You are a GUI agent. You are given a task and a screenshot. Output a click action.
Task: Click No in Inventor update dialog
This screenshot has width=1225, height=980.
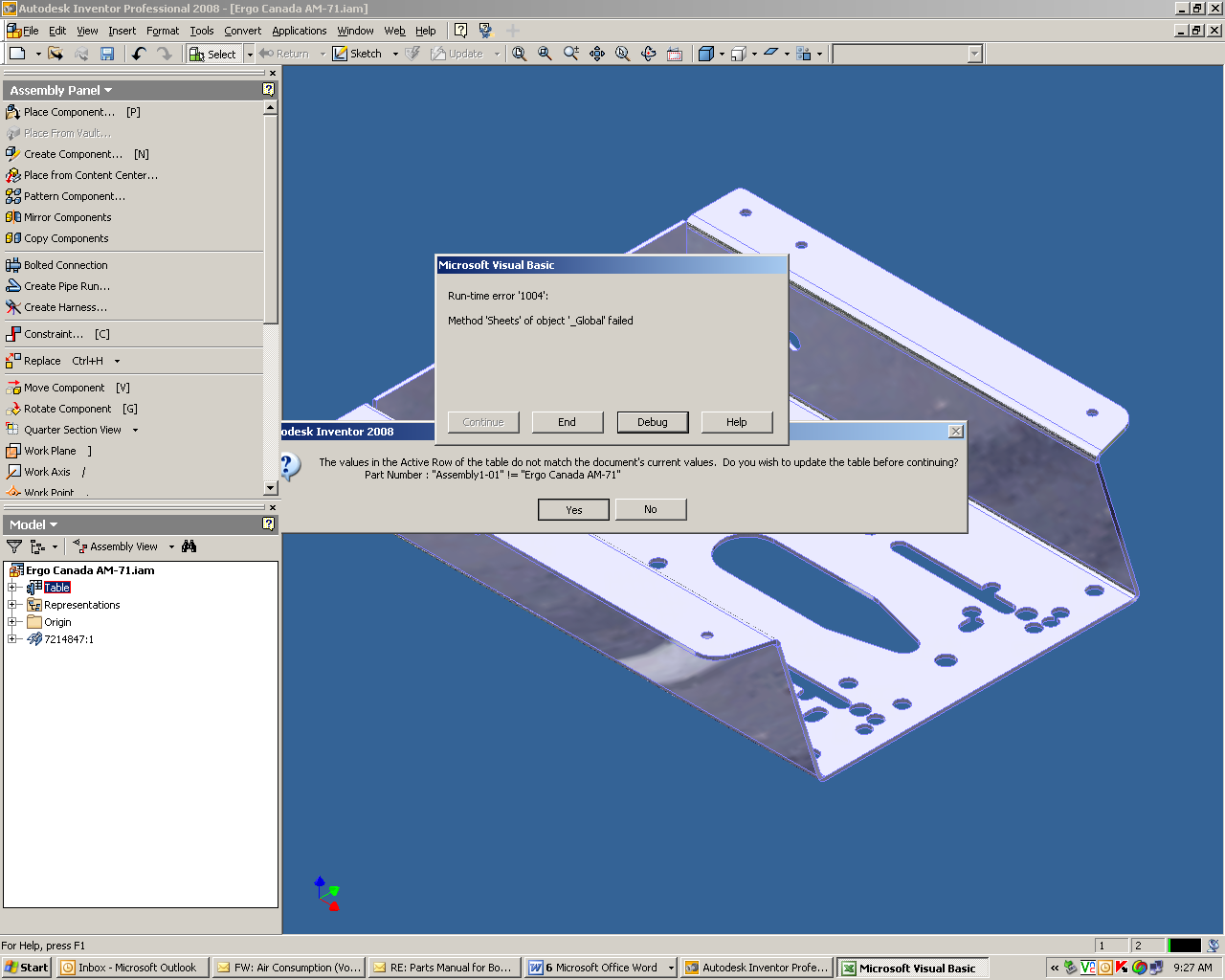click(x=651, y=509)
